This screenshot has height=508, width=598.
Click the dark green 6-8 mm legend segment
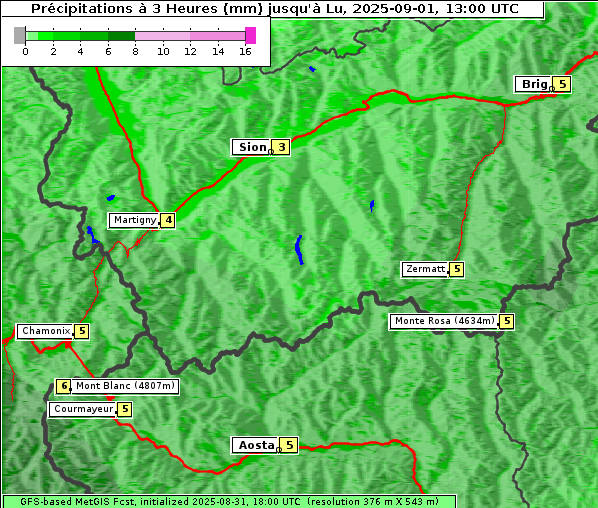(x=121, y=36)
